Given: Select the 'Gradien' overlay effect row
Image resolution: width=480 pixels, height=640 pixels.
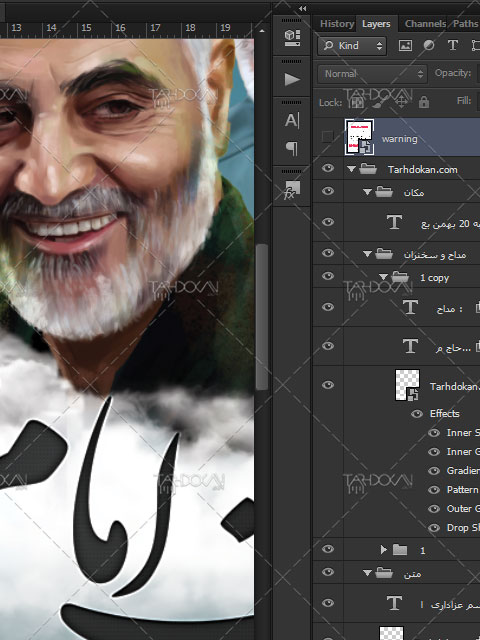Looking at the screenshot, I should 463,471.
